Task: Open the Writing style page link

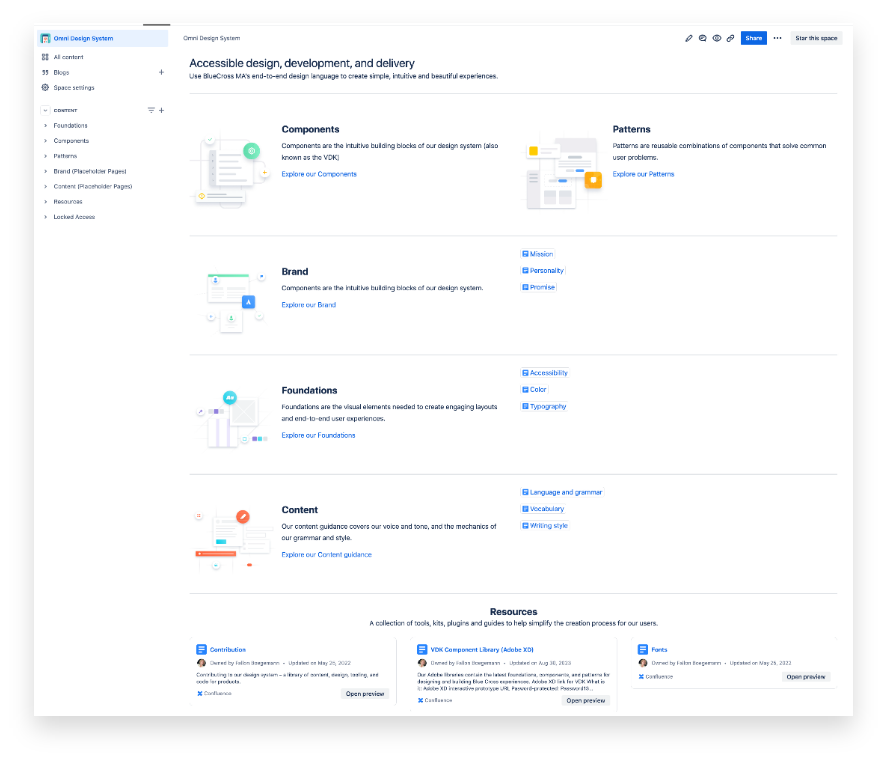Action: point(545,526)
